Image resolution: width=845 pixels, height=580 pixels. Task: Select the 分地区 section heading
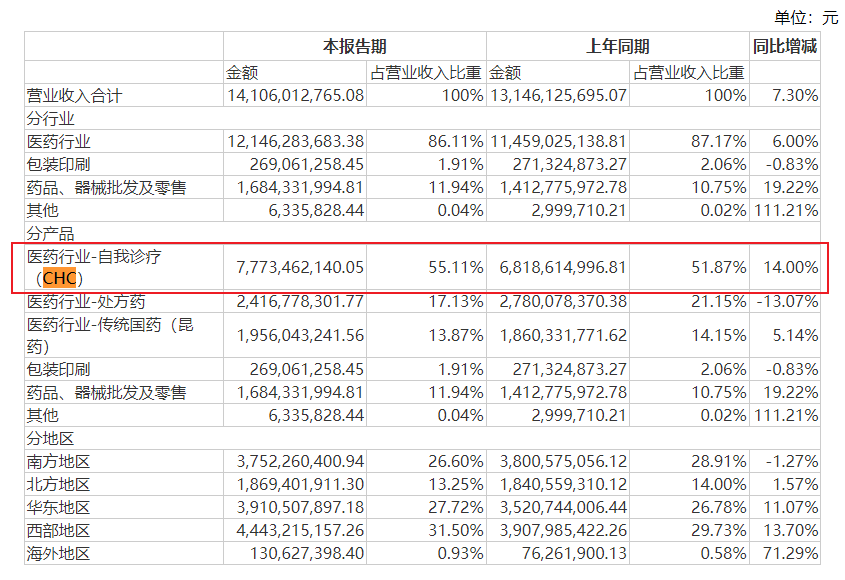coord(51,438)
